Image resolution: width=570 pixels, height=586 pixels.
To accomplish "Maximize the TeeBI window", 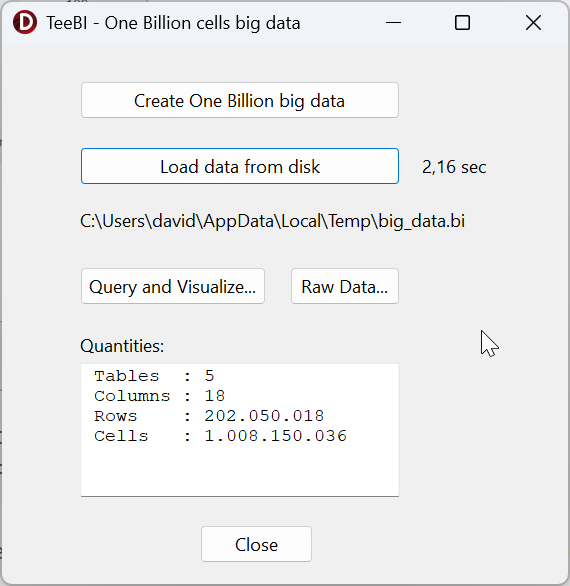I will [x=462, y=23].
